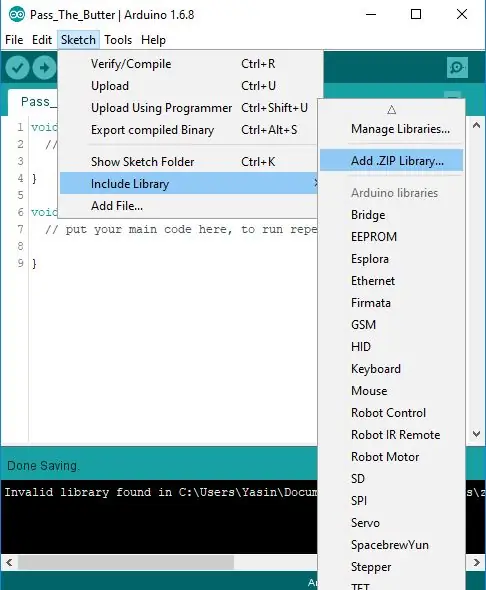Viewport: 486px width, 590px height.
Task: Include the Stepper library
Action: tap(391, 567)
